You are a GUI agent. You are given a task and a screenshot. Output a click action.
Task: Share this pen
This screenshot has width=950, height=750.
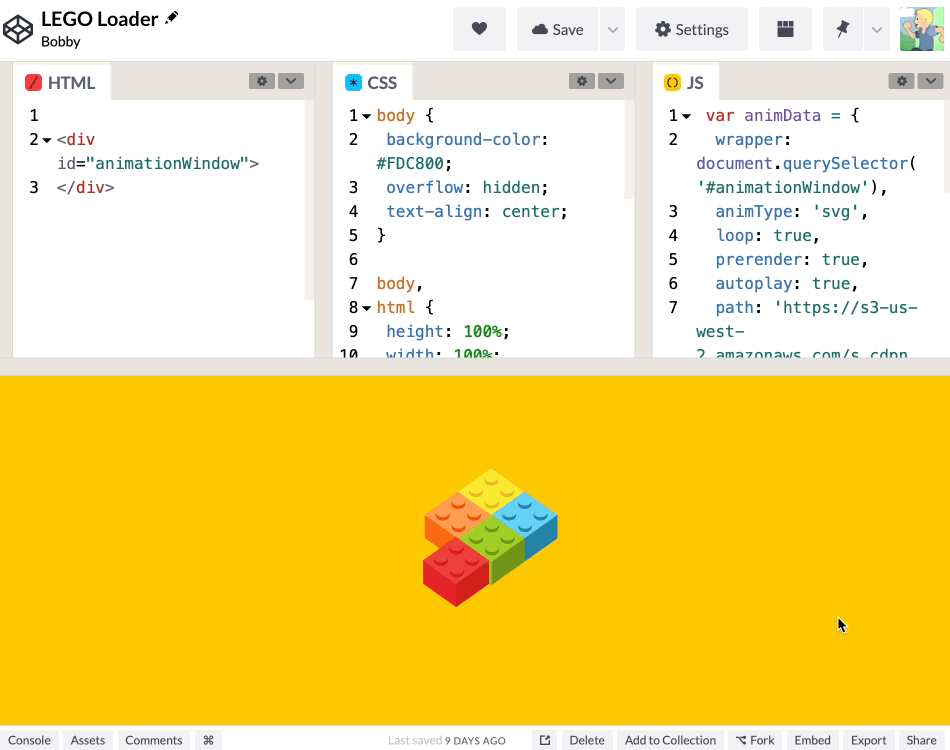click(922, 740)
